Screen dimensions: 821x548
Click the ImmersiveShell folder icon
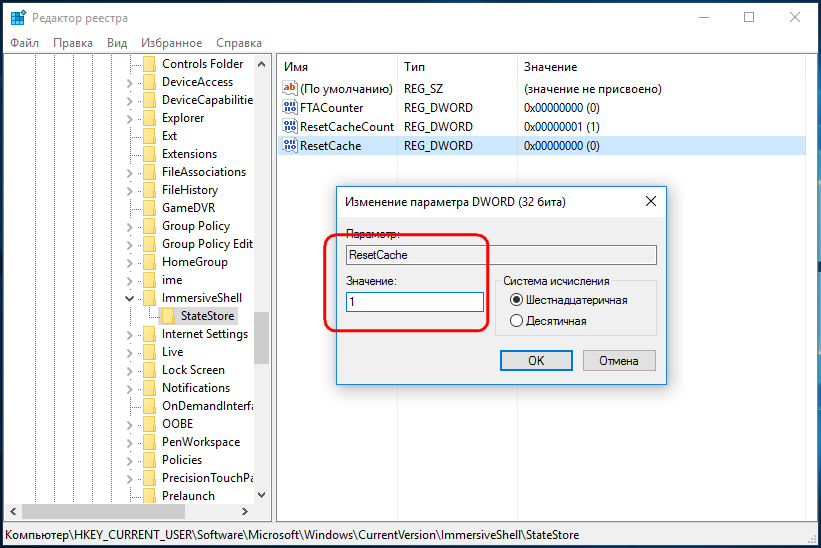(149, 298)
